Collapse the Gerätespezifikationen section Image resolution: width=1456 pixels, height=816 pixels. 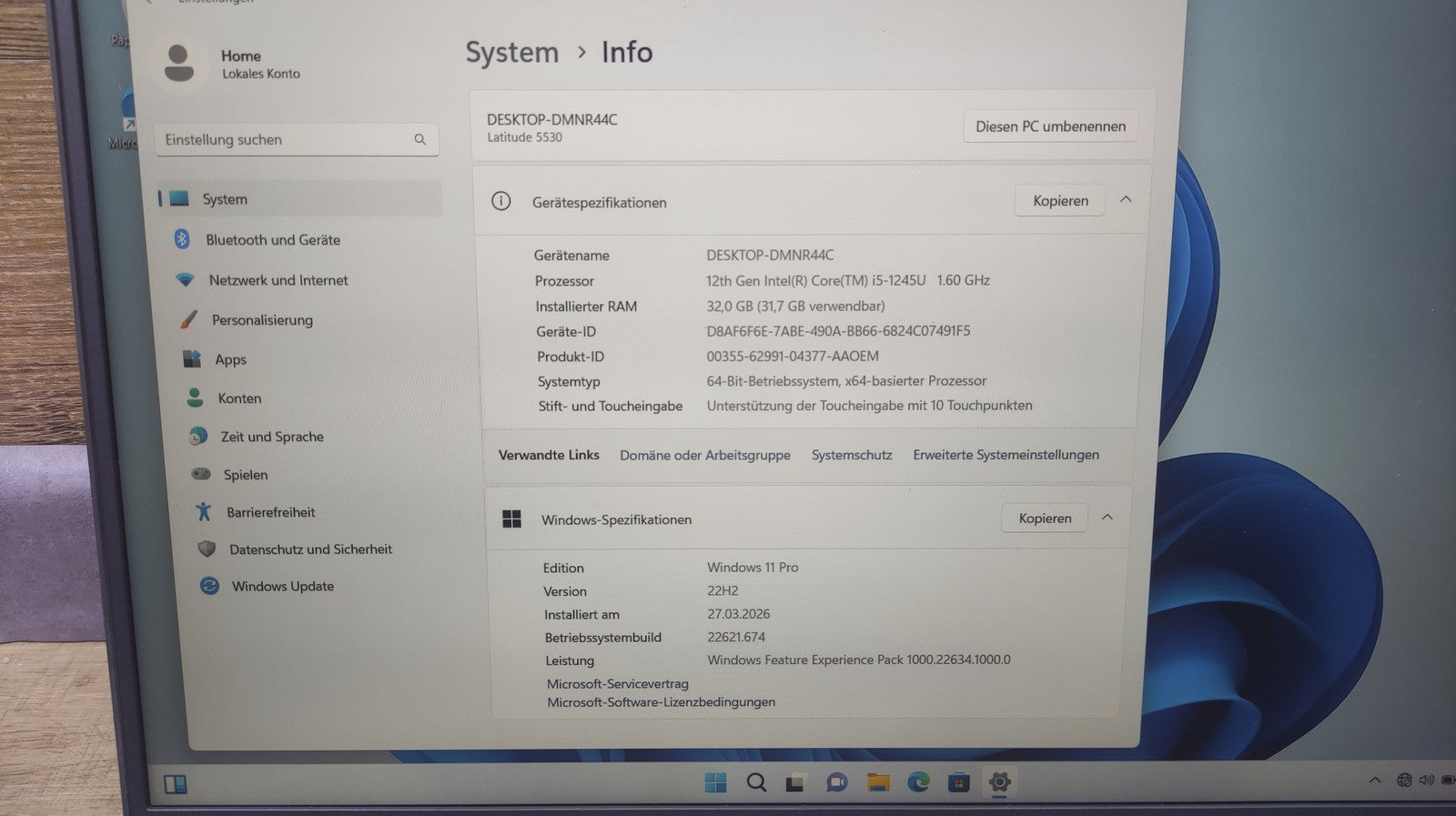[x=1126, y=199]
